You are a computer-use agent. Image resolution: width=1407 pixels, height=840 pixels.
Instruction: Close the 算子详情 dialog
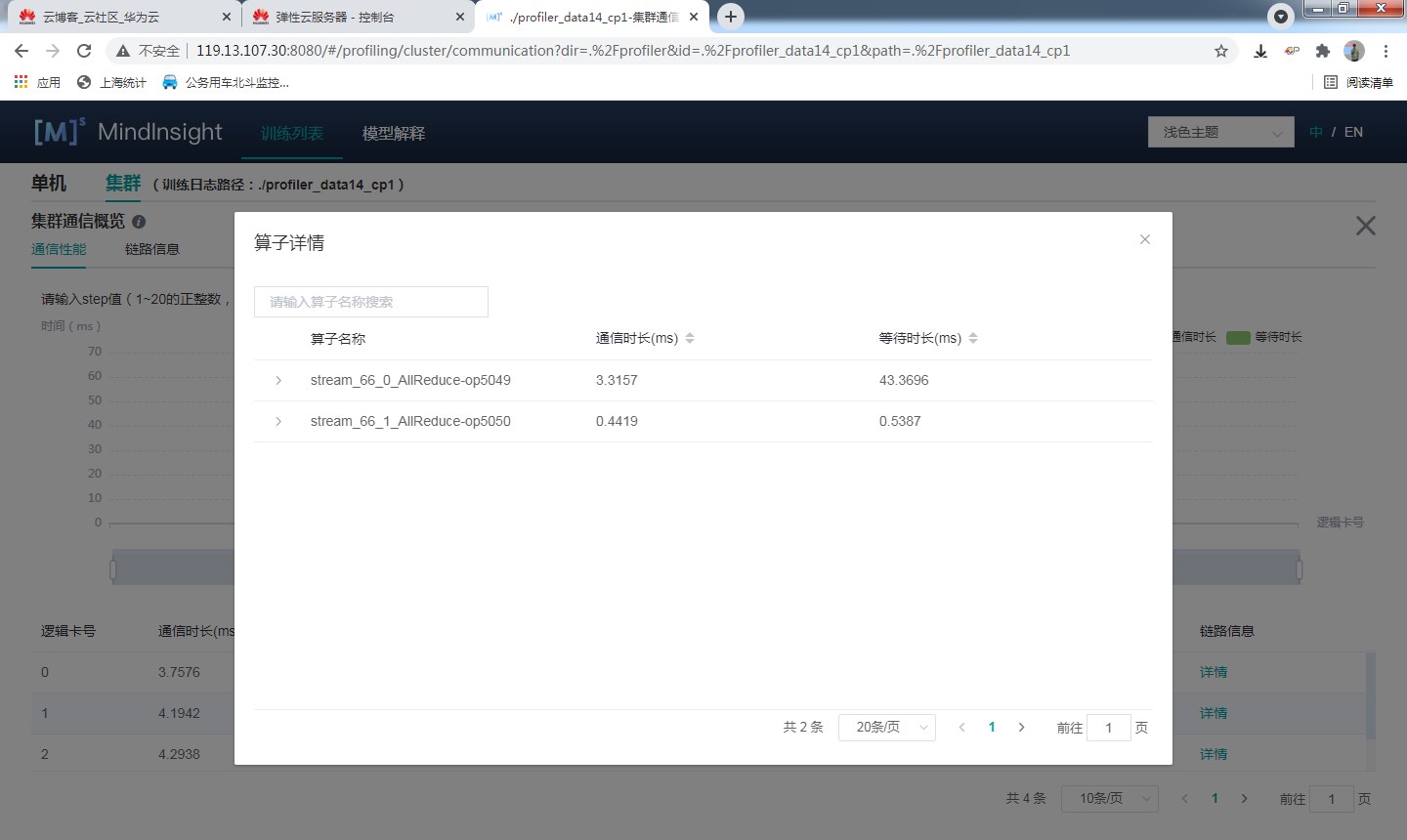[x=1145, y=239]
